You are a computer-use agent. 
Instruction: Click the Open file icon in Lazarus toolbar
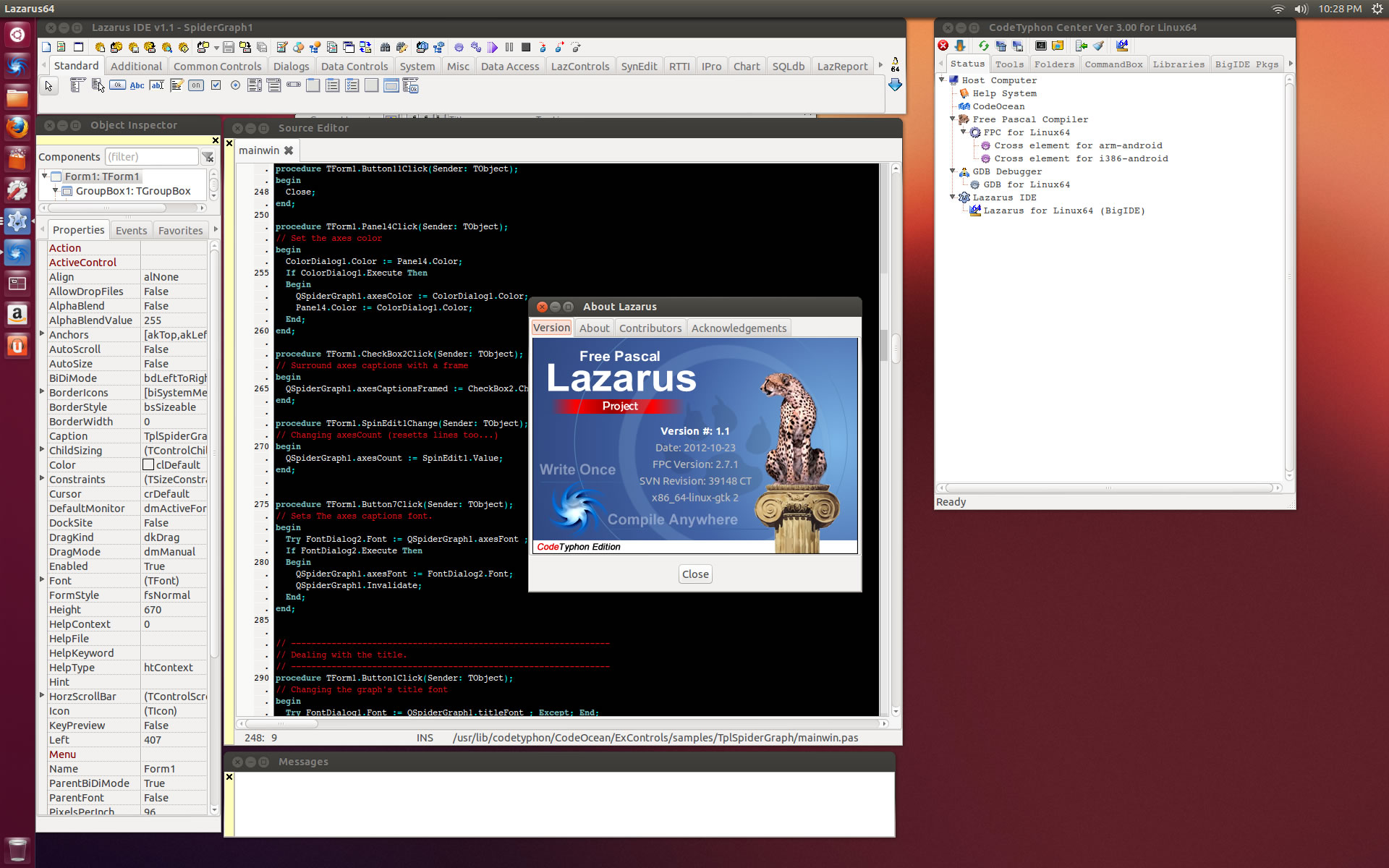coord(203,47)
